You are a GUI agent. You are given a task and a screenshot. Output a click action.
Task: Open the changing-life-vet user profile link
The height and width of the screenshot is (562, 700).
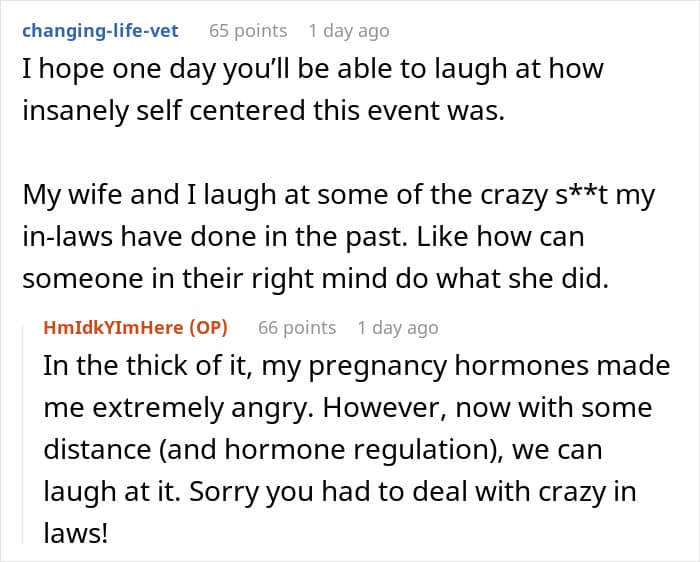pos(100,31)
